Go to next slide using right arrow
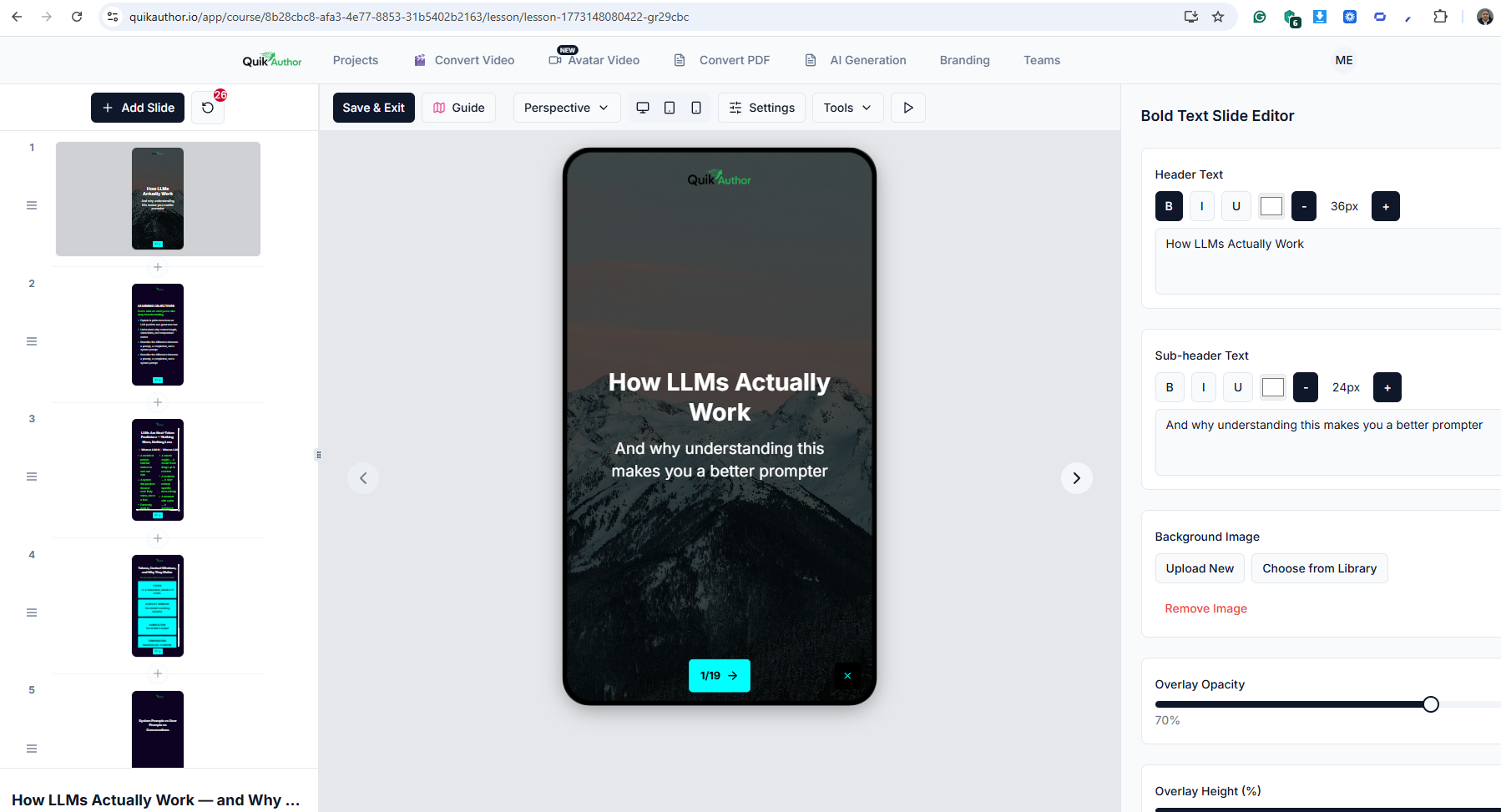Viewport: 1501px width, 812px height. pyautogui.click(x=1076, y=478)
